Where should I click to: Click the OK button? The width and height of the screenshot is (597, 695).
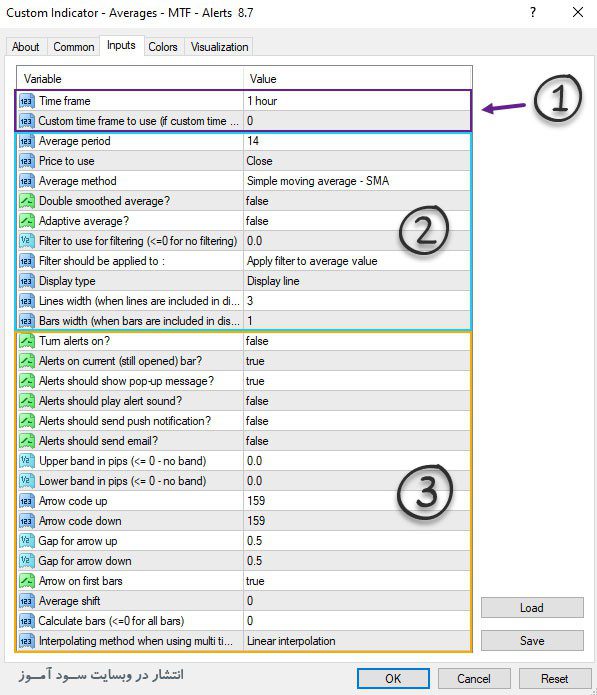(x=393, y=679)
